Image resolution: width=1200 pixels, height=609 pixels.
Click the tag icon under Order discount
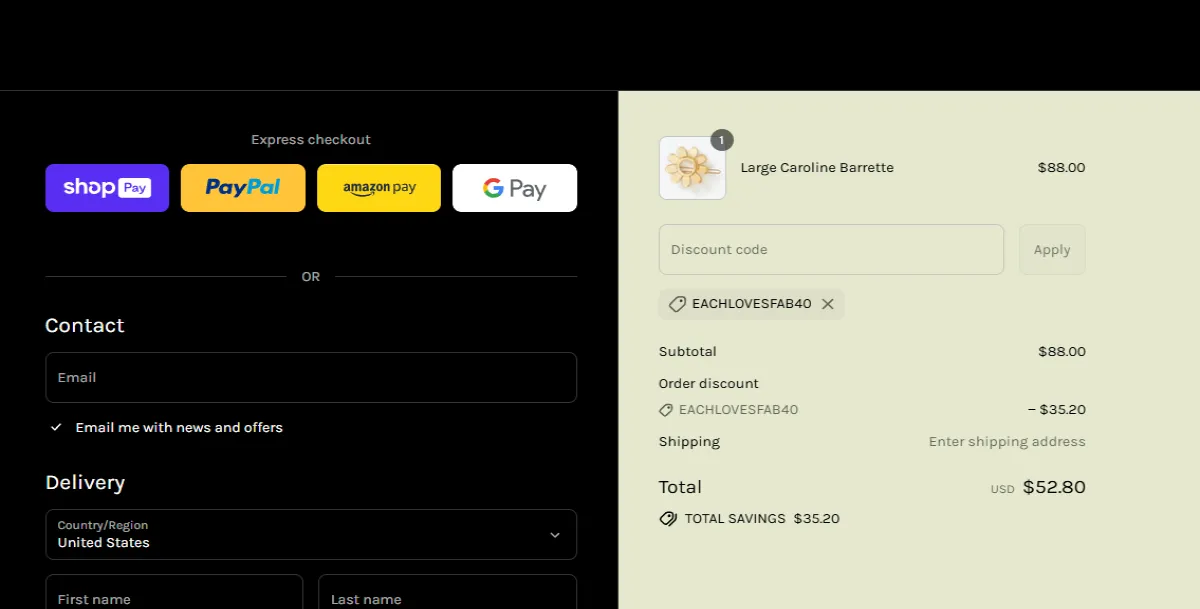666,410
